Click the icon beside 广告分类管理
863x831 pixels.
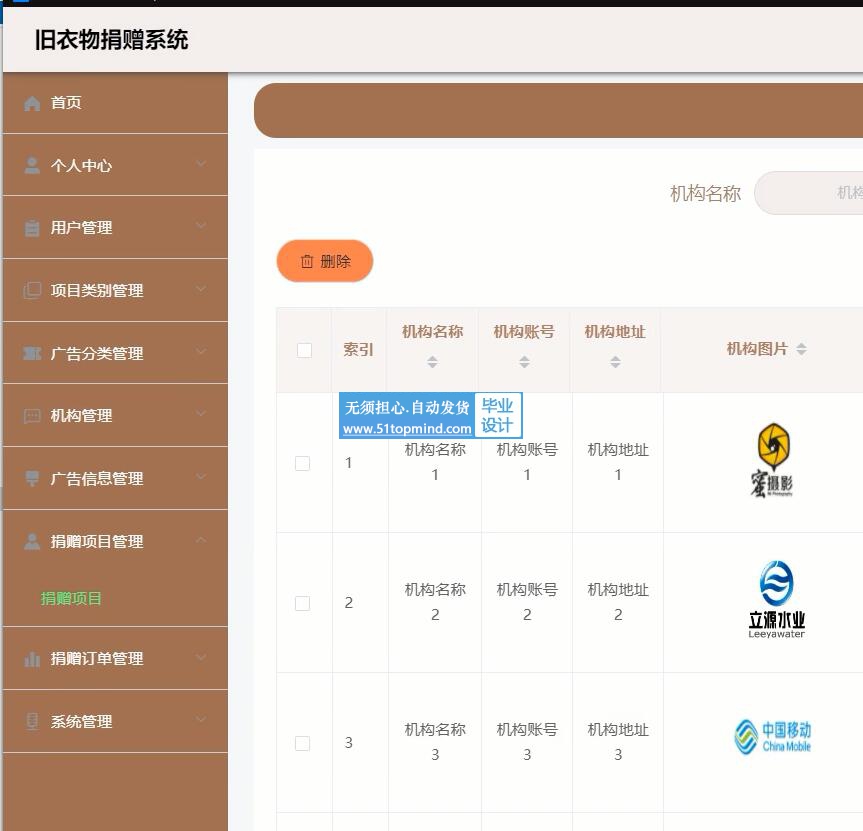[32, 353]
